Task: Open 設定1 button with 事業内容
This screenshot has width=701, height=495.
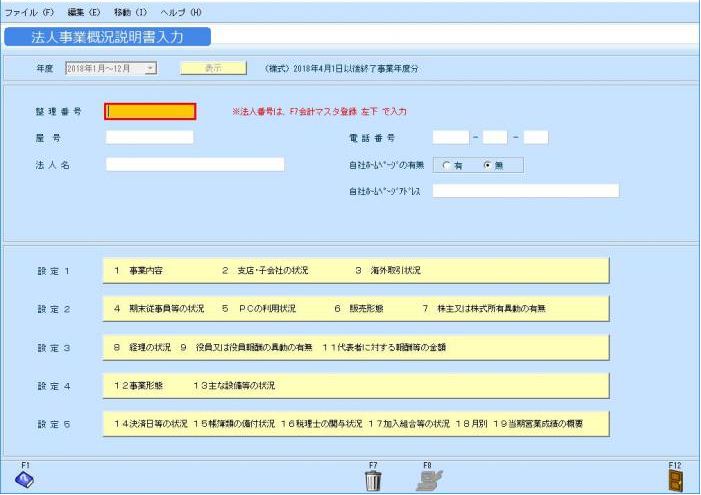Action: [356, 271]
